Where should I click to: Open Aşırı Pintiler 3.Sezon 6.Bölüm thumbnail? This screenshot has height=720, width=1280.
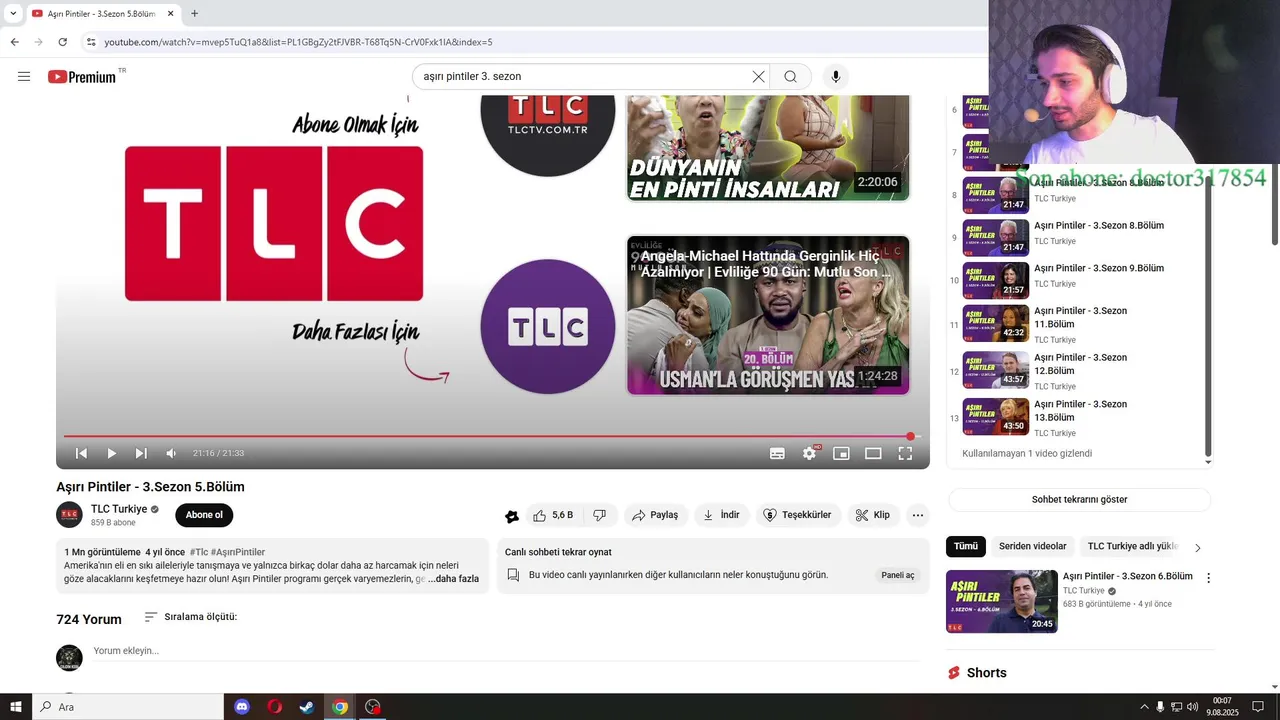point(1002,601)
